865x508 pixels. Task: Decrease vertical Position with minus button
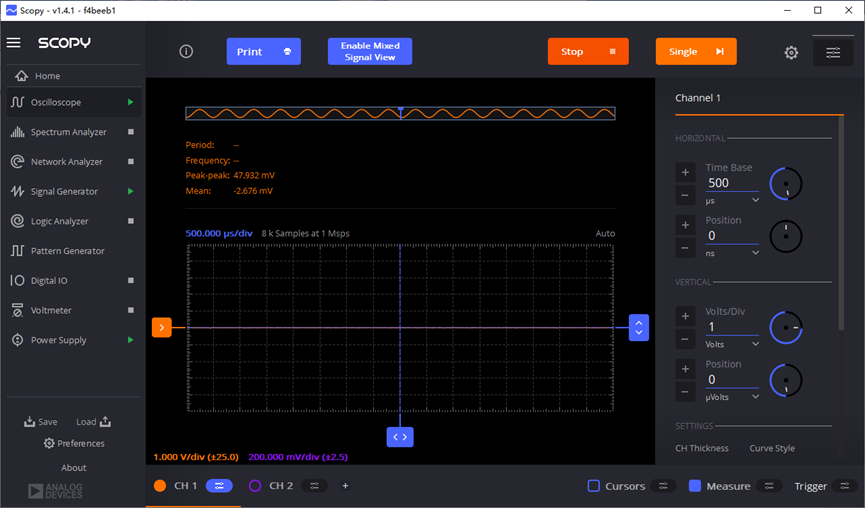(x=685, y=392)
